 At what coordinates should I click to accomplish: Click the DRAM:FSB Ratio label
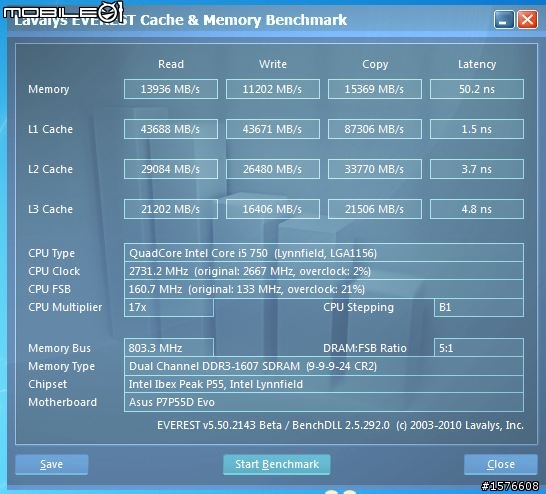[x=365, y=348]
